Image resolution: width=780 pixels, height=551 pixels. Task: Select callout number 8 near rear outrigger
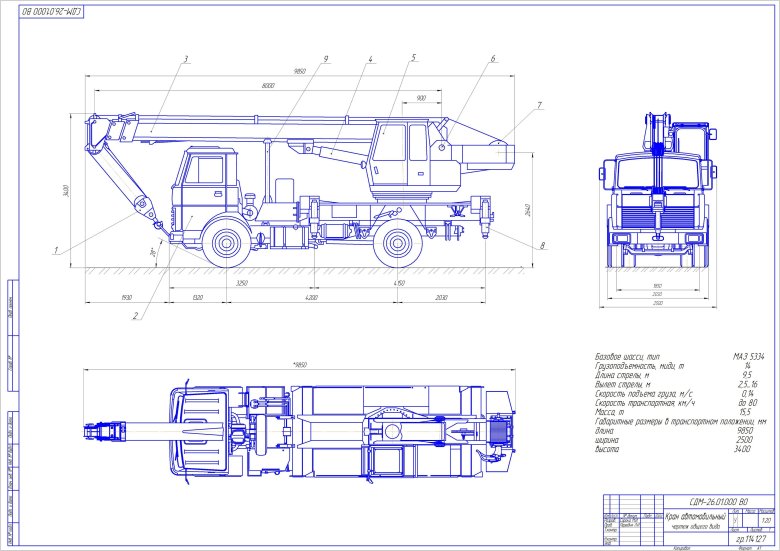[541, 245]
